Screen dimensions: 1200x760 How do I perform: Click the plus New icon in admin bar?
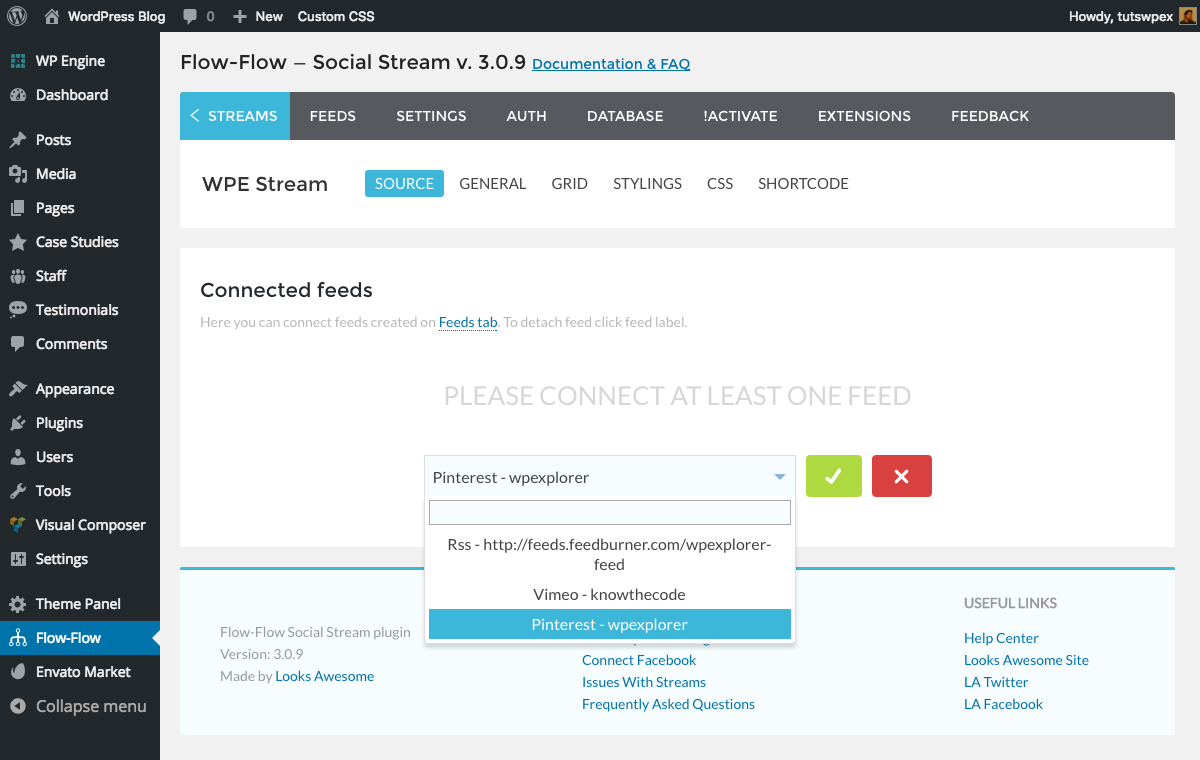click(x=239, y=17)
